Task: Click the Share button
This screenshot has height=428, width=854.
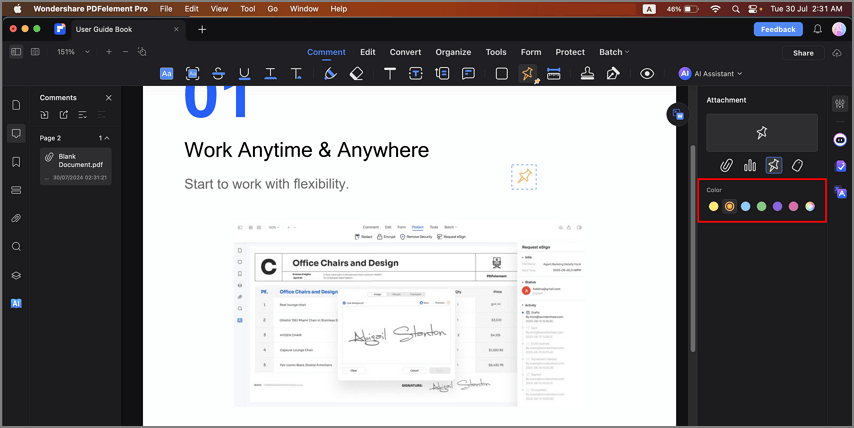Action: coord(803,53)
